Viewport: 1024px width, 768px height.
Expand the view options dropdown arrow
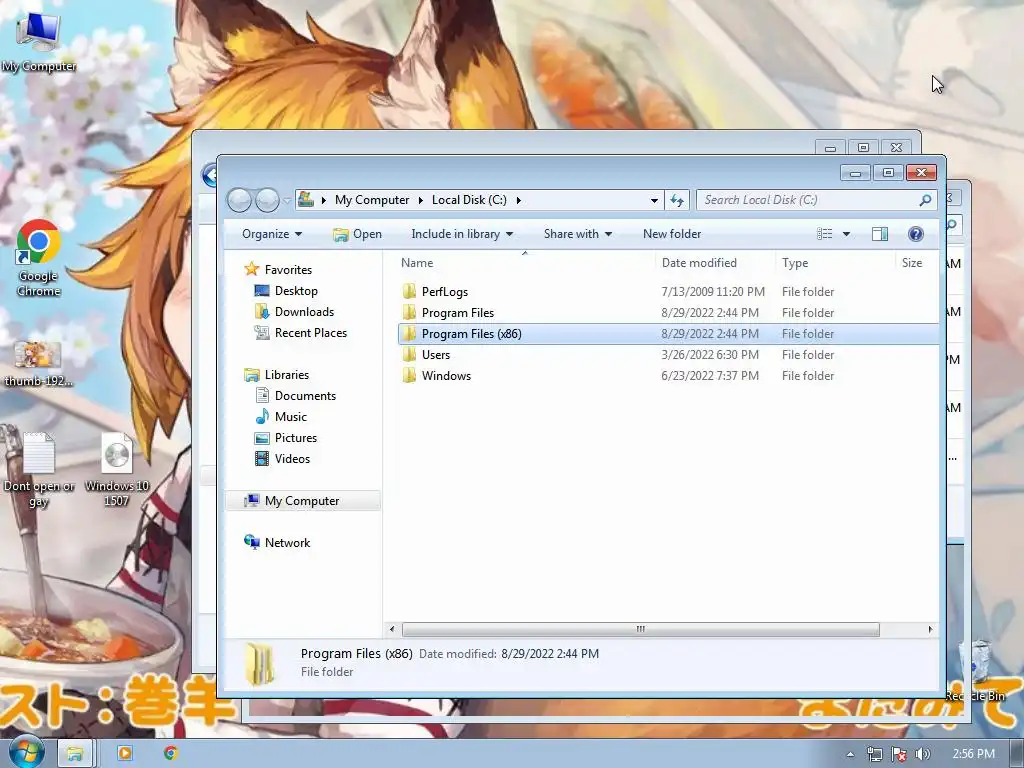tap(846, 234)
